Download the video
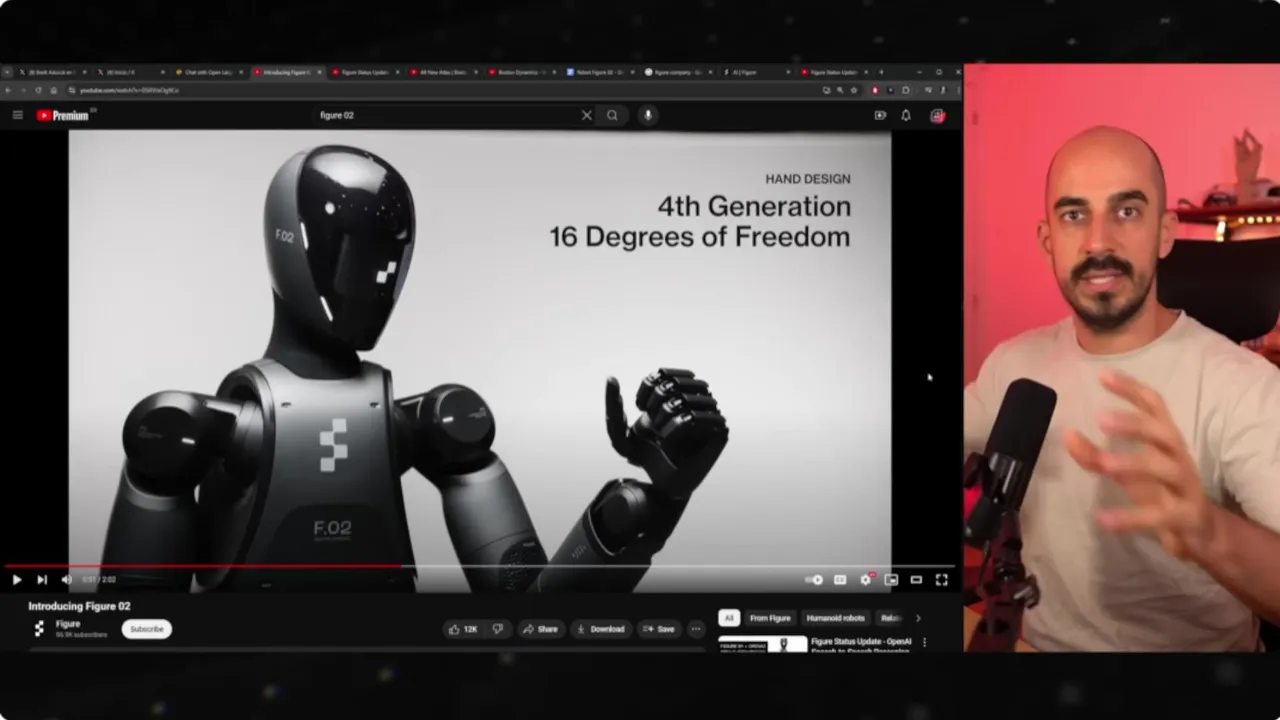This screenshot has height=720, width=1280. click(601, 629)
